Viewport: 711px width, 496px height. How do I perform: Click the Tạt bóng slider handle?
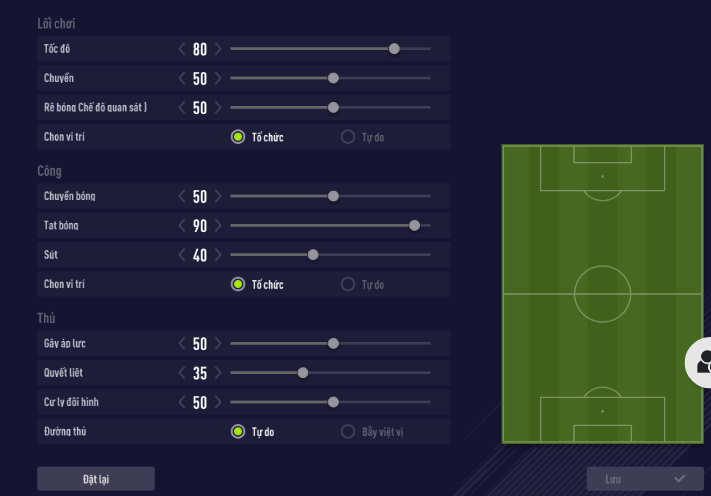[x=415, y=226]
